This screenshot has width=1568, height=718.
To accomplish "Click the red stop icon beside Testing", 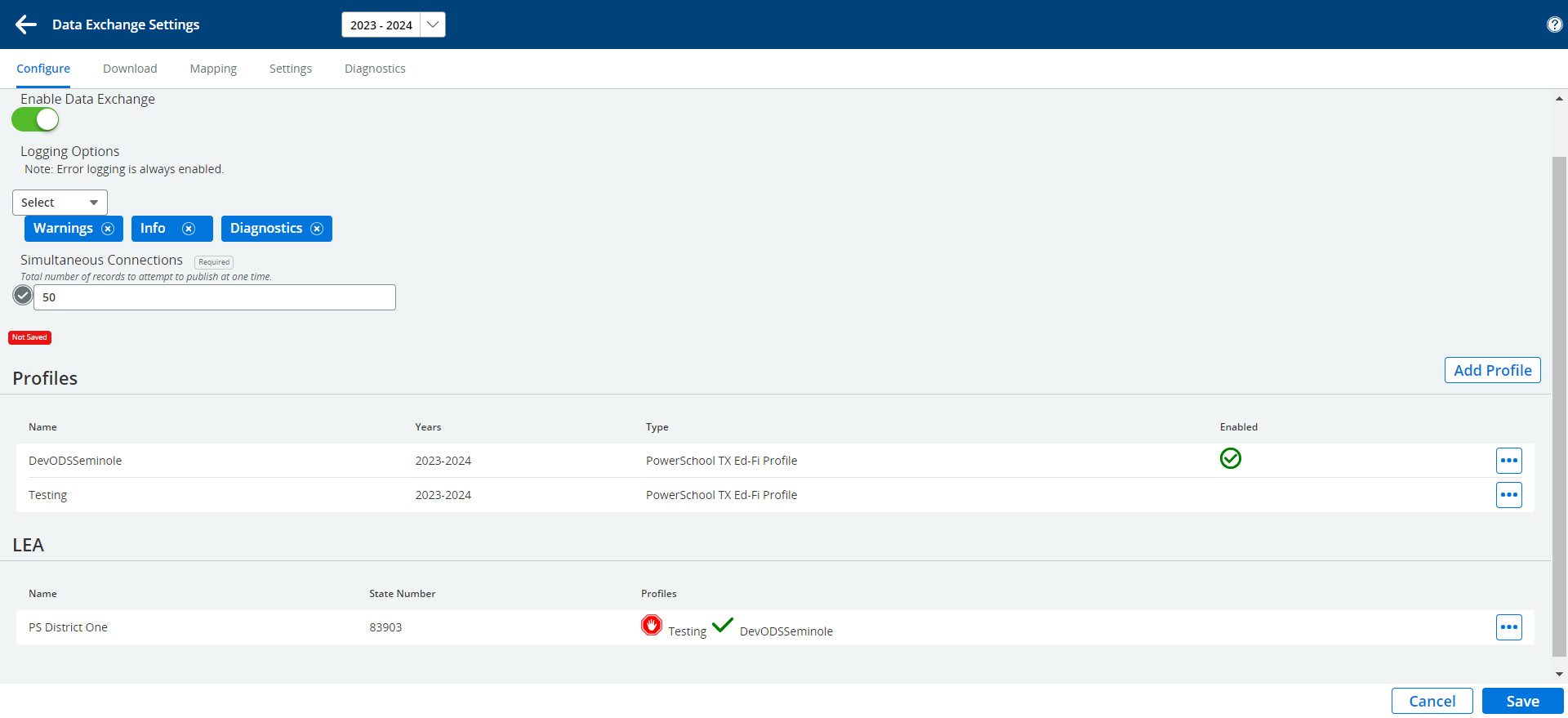I will pyautogui.click(x=652, y=626).
